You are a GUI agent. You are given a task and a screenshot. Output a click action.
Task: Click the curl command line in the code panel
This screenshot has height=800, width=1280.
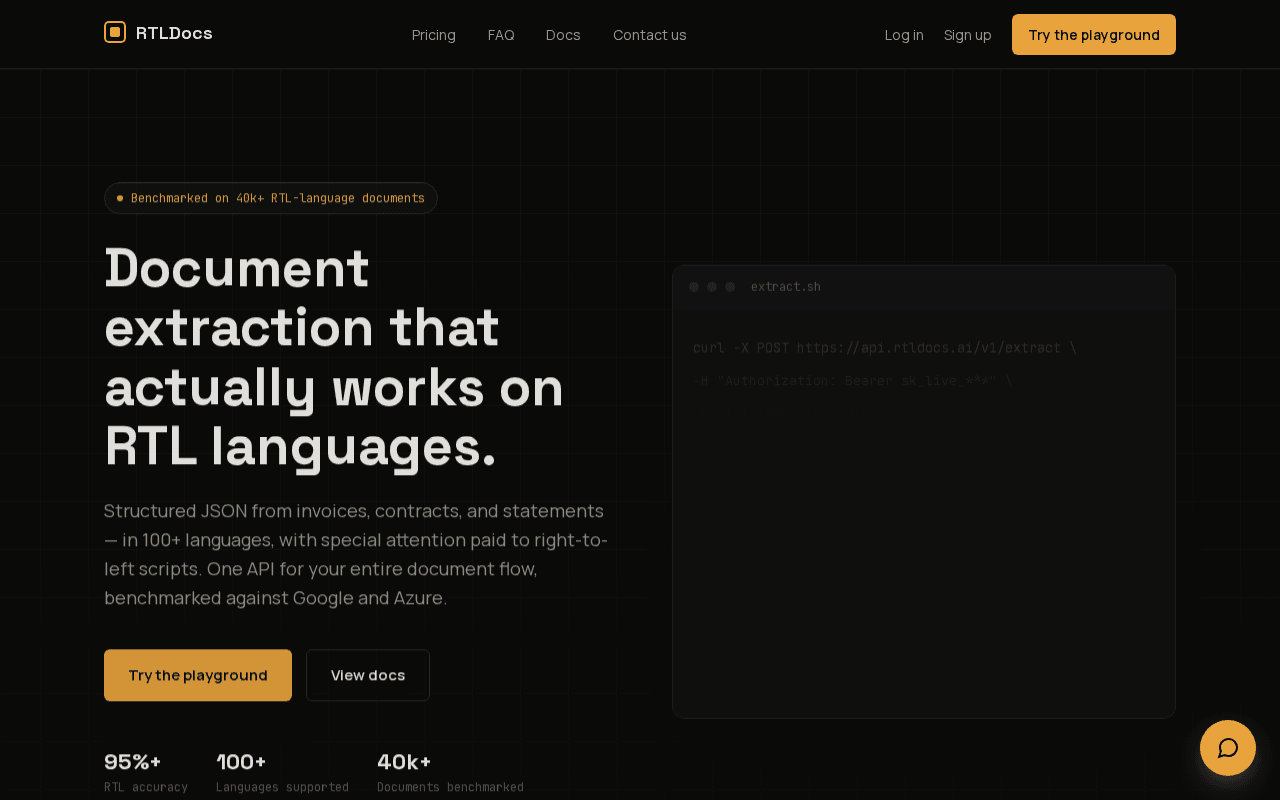tap(885, 348)
